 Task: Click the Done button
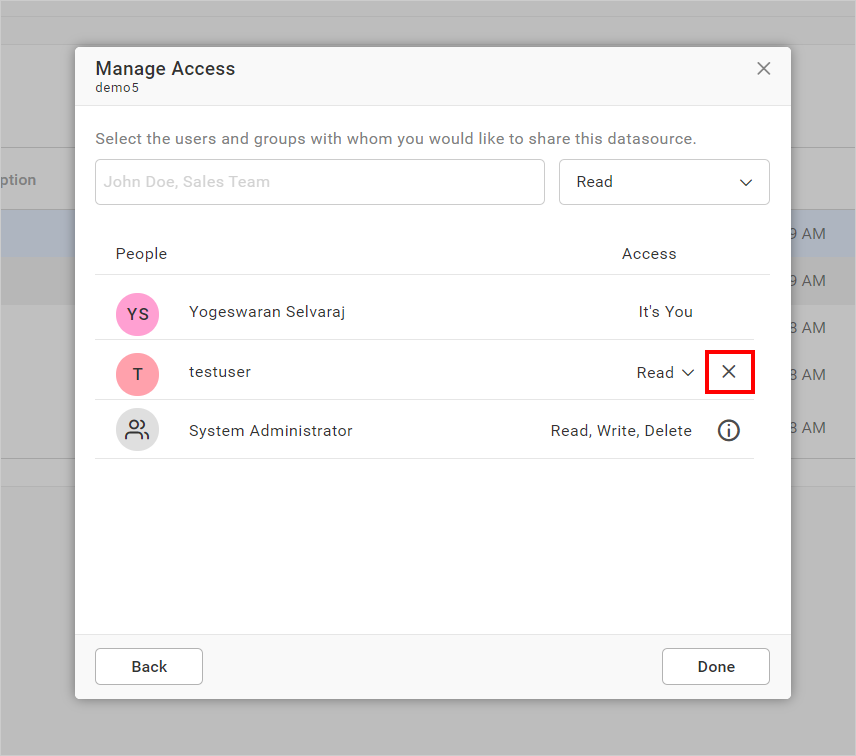[715, 666]
